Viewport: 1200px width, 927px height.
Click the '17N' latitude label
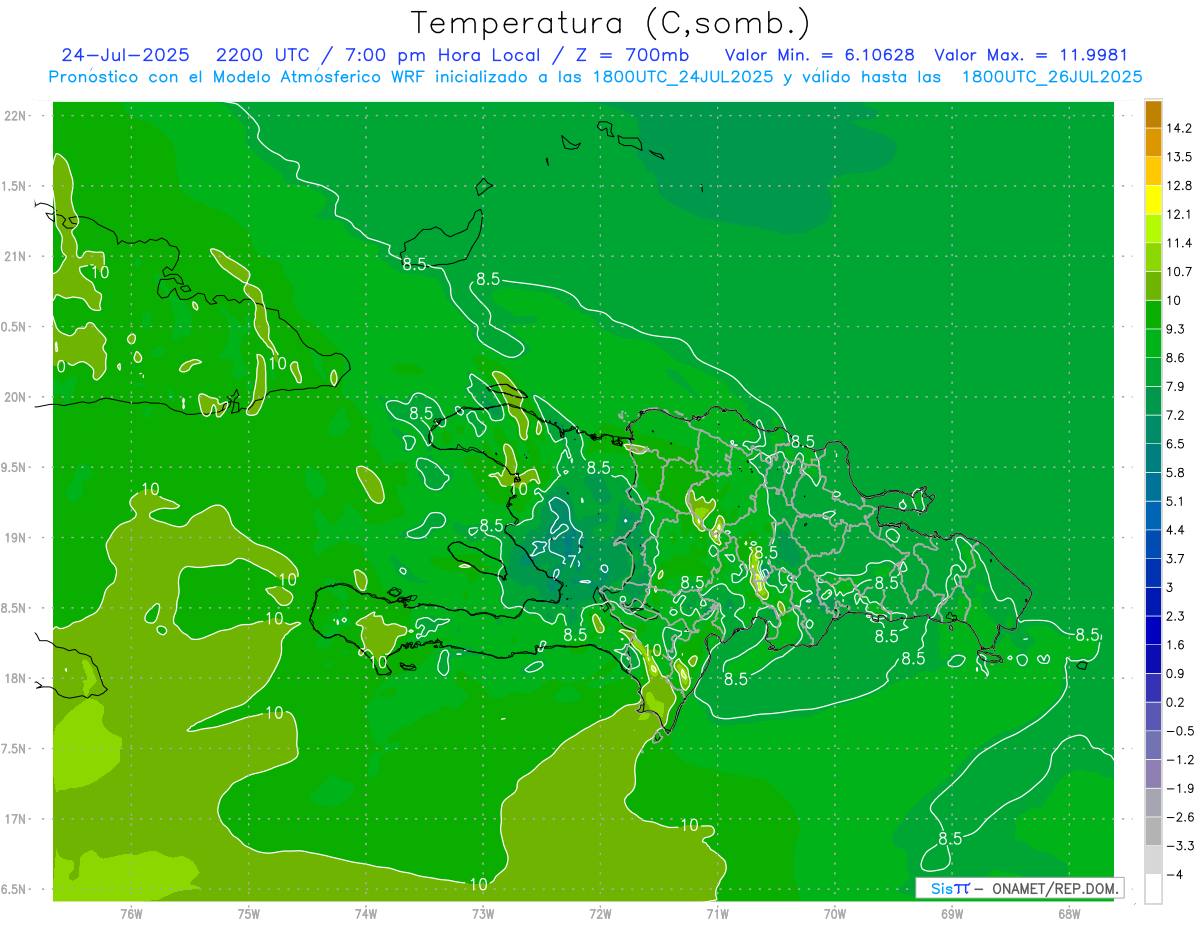(x=15, y=819)
